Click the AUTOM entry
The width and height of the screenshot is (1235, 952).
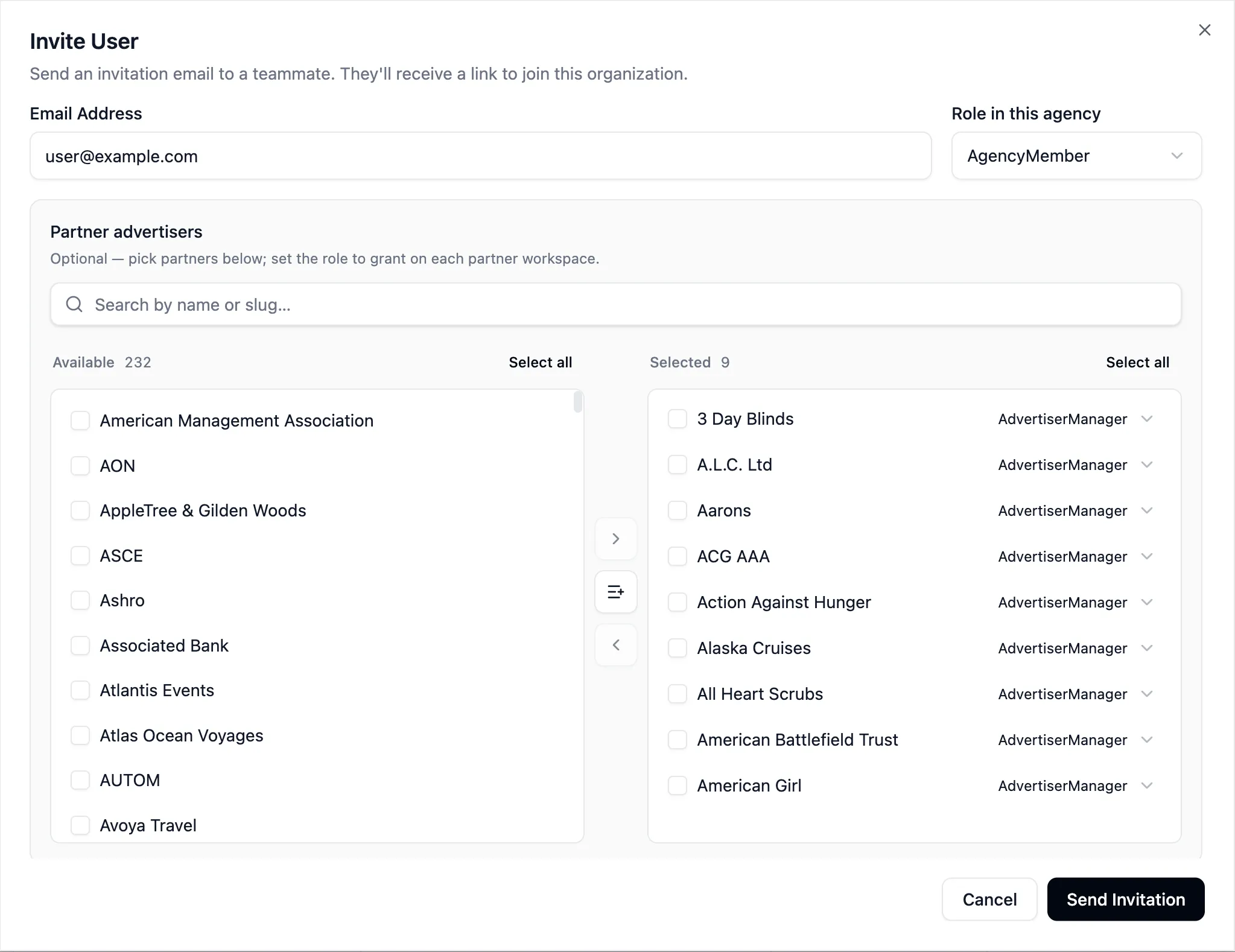(130, 780)
